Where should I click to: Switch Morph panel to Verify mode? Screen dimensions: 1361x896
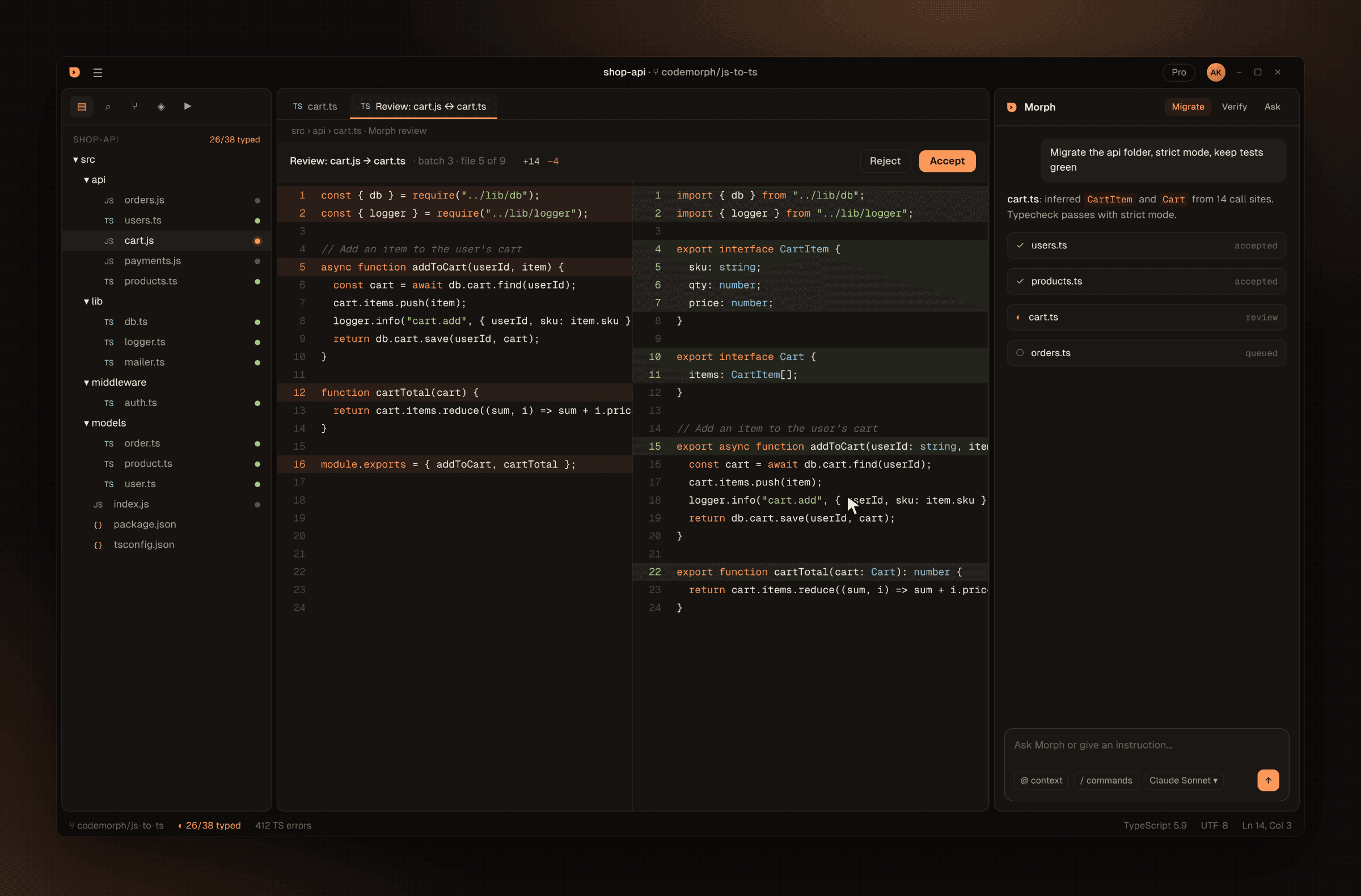(x=1234, y=107)
